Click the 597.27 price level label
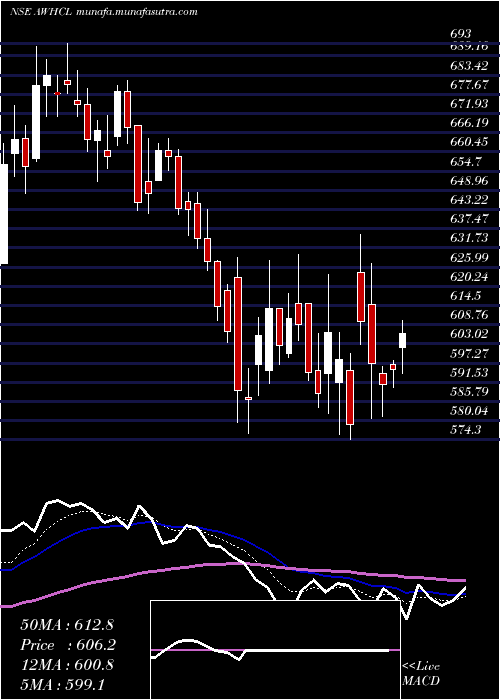The image size is (500, 700). click(469, 353)
